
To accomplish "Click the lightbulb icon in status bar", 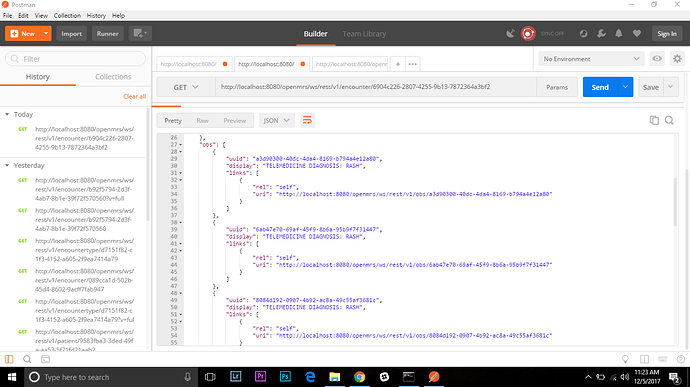I will coord(625,359).
